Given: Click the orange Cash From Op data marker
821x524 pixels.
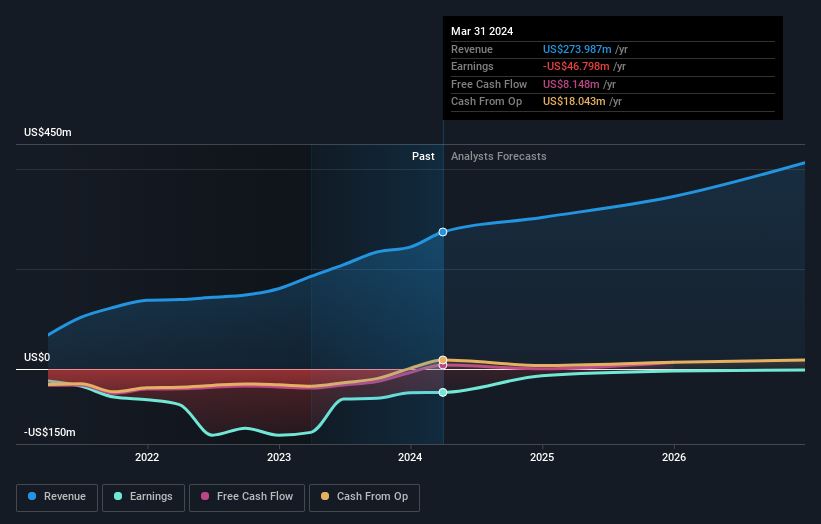Looking at the screenshot, I should [443, 360].
